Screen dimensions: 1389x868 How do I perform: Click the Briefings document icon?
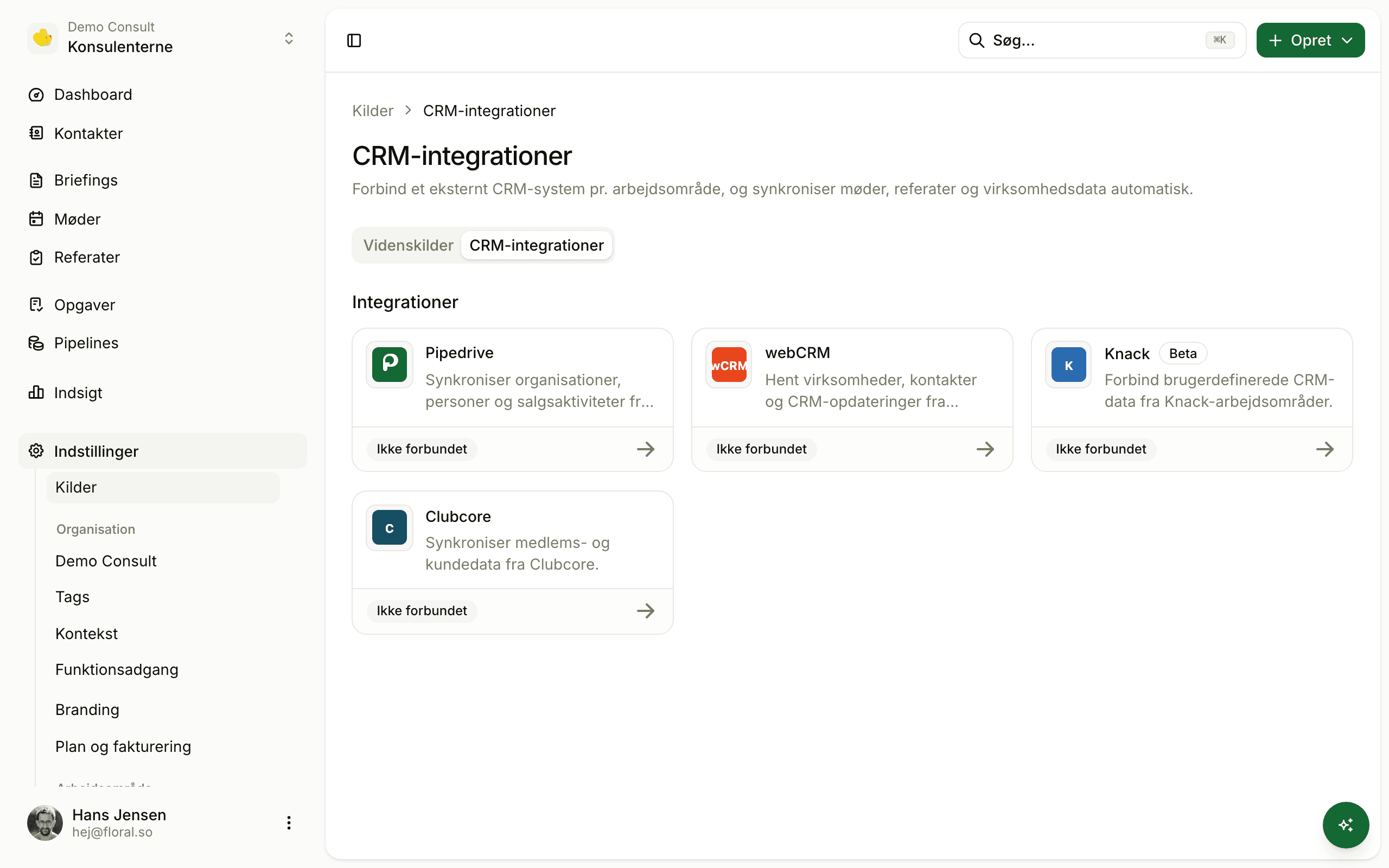point(36,180)
